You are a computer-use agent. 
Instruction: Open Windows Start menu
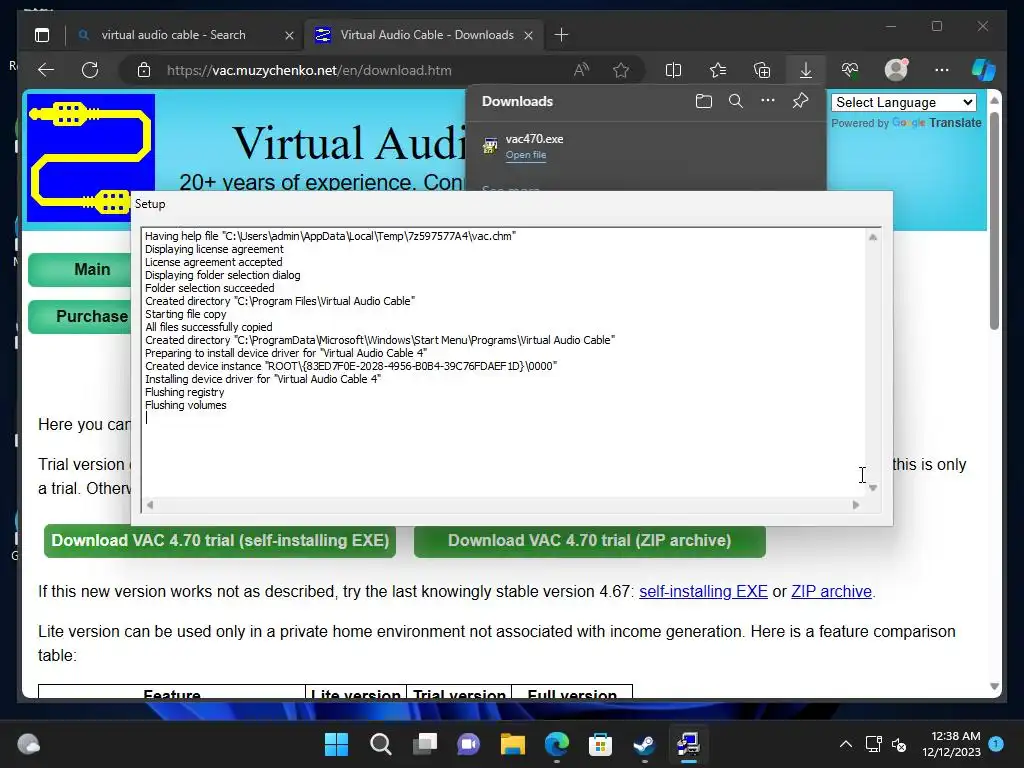[336, 744]
